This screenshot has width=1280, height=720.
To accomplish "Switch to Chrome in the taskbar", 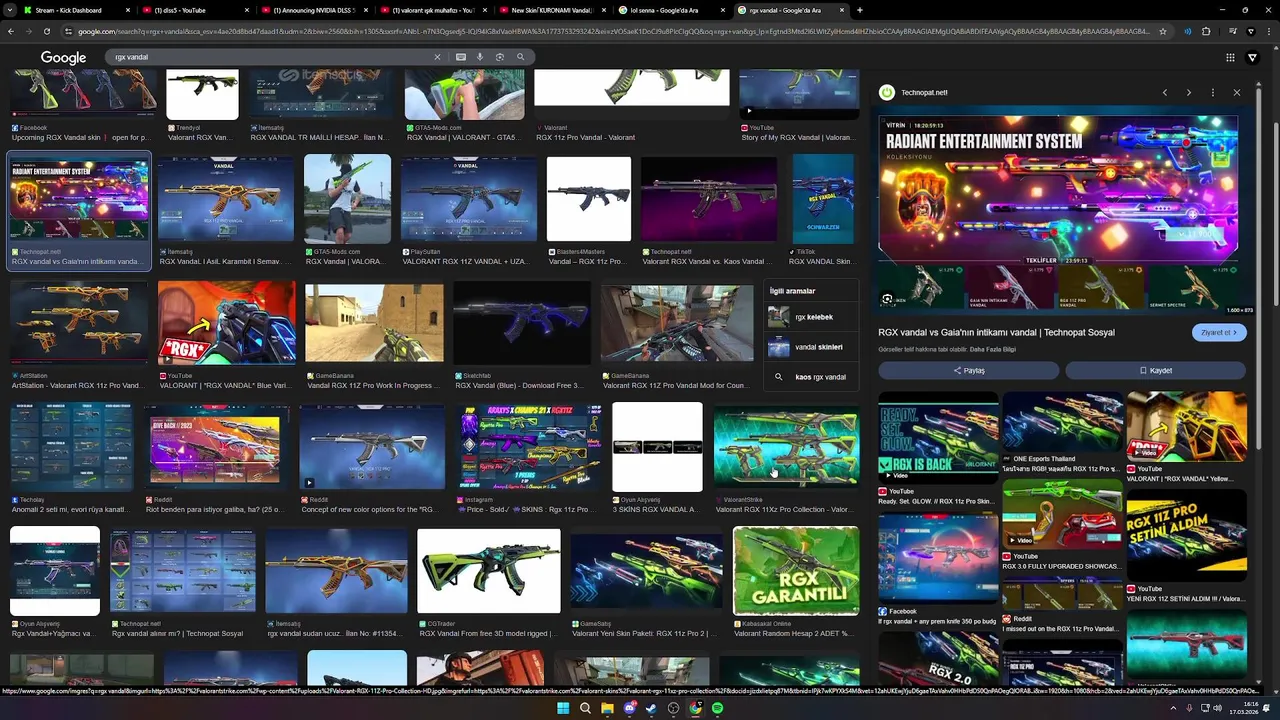I will 695,708.
